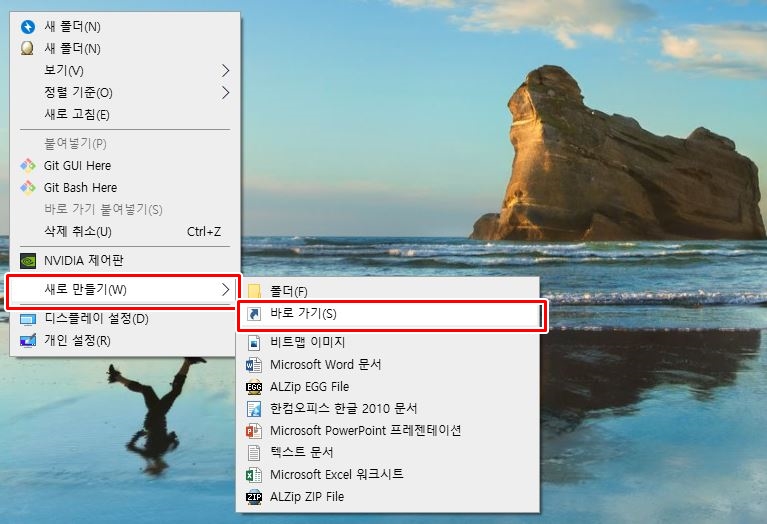This screenshot has height=524, width=767.
Task: Click the 디스플레이 설정 monitor icon
Action: click(28, 319)
